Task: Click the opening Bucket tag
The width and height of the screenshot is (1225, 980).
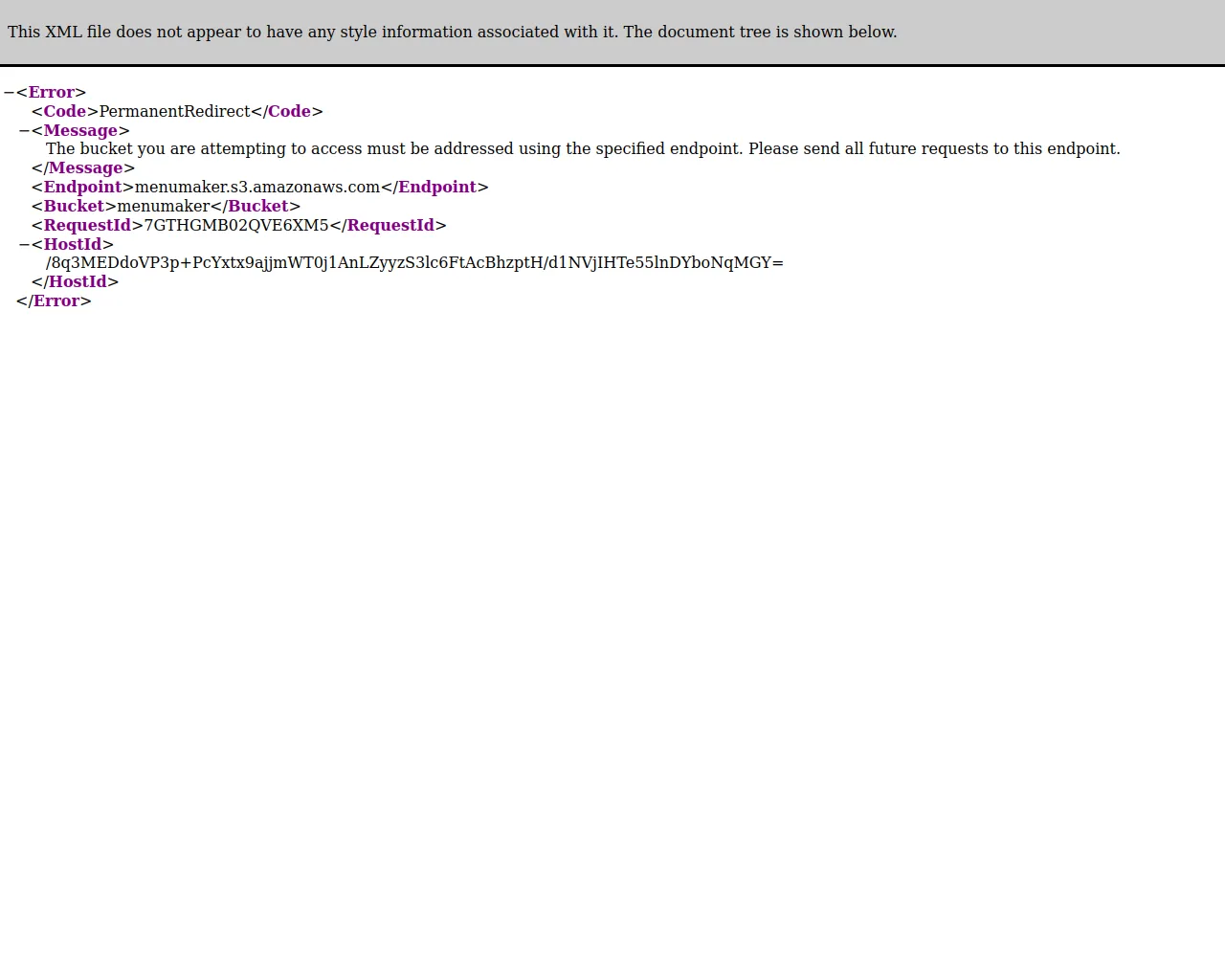Action: click(x=74, y=207)
